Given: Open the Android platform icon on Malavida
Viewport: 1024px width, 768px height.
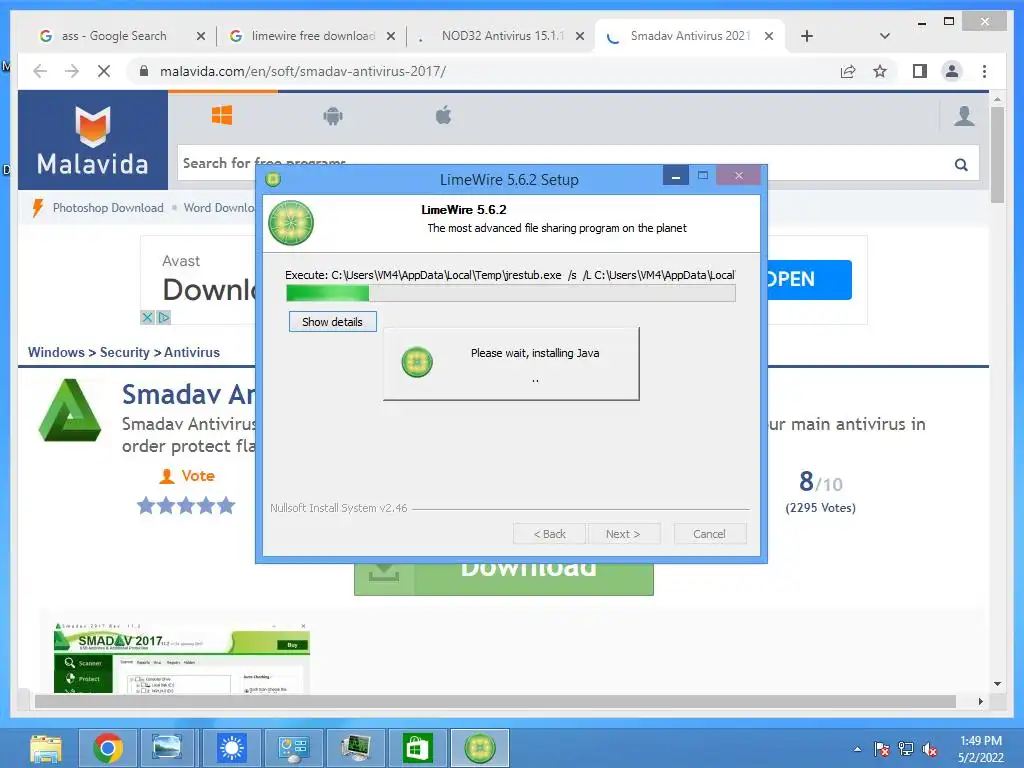Looking at the screenshot, I should (x=333, y=116).
